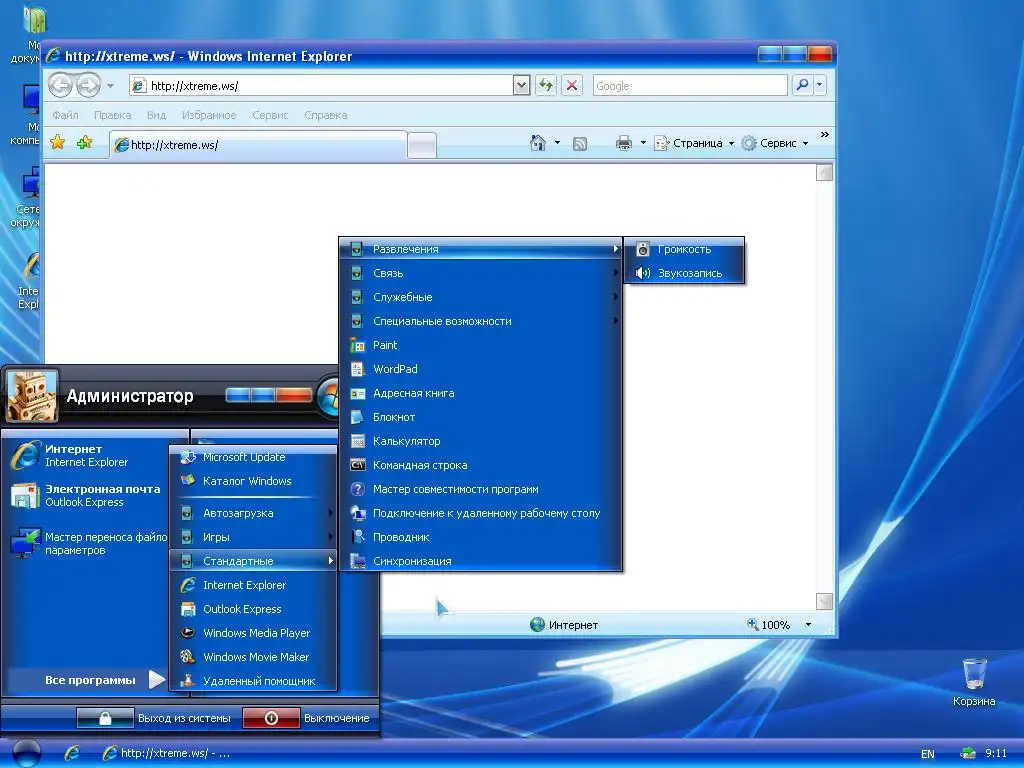Open the Файл menu
This screenshot has height=768, width=1024.
coord(65,115)
